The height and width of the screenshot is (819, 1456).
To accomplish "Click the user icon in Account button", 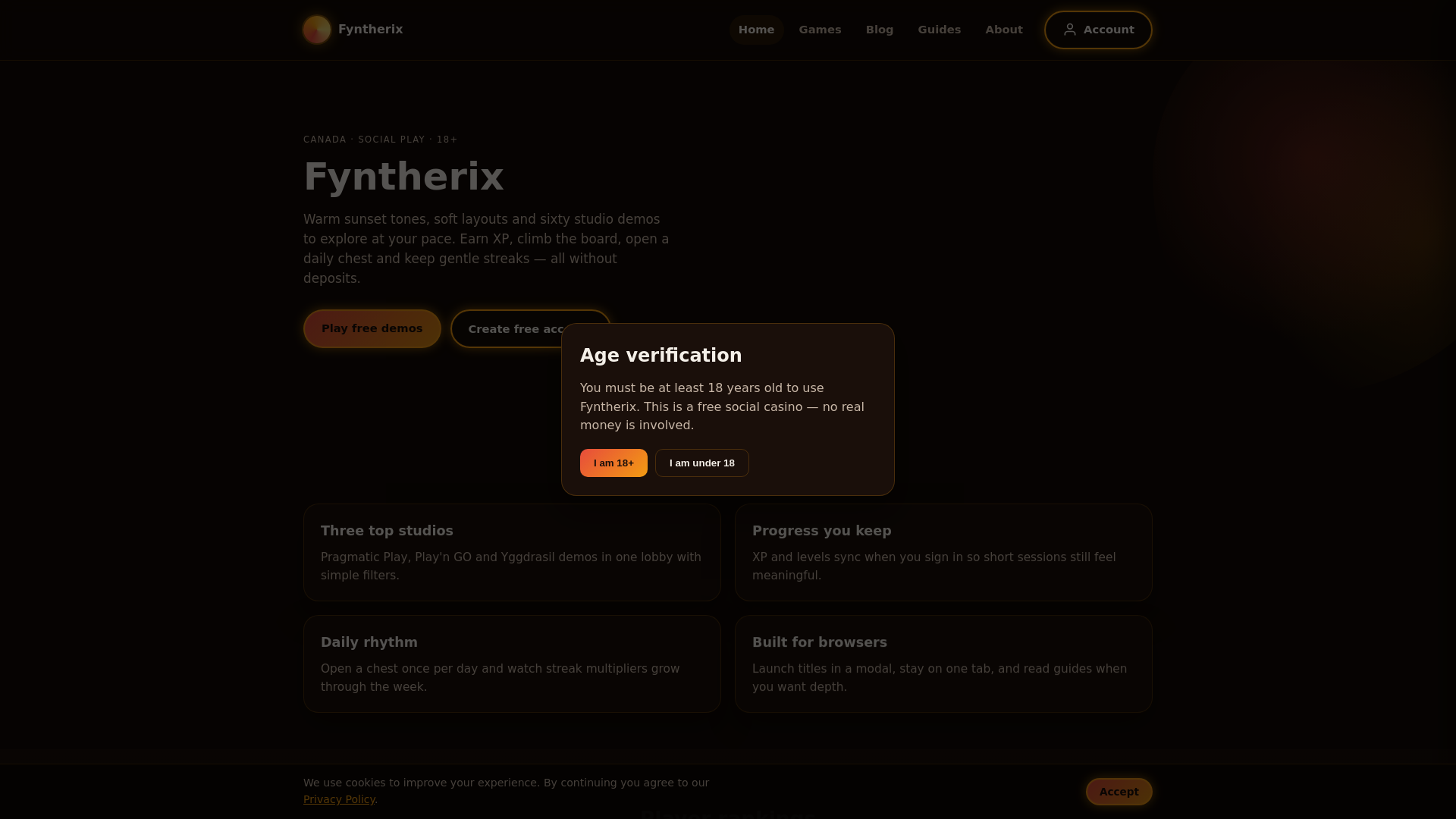I will coord(1069,30).
